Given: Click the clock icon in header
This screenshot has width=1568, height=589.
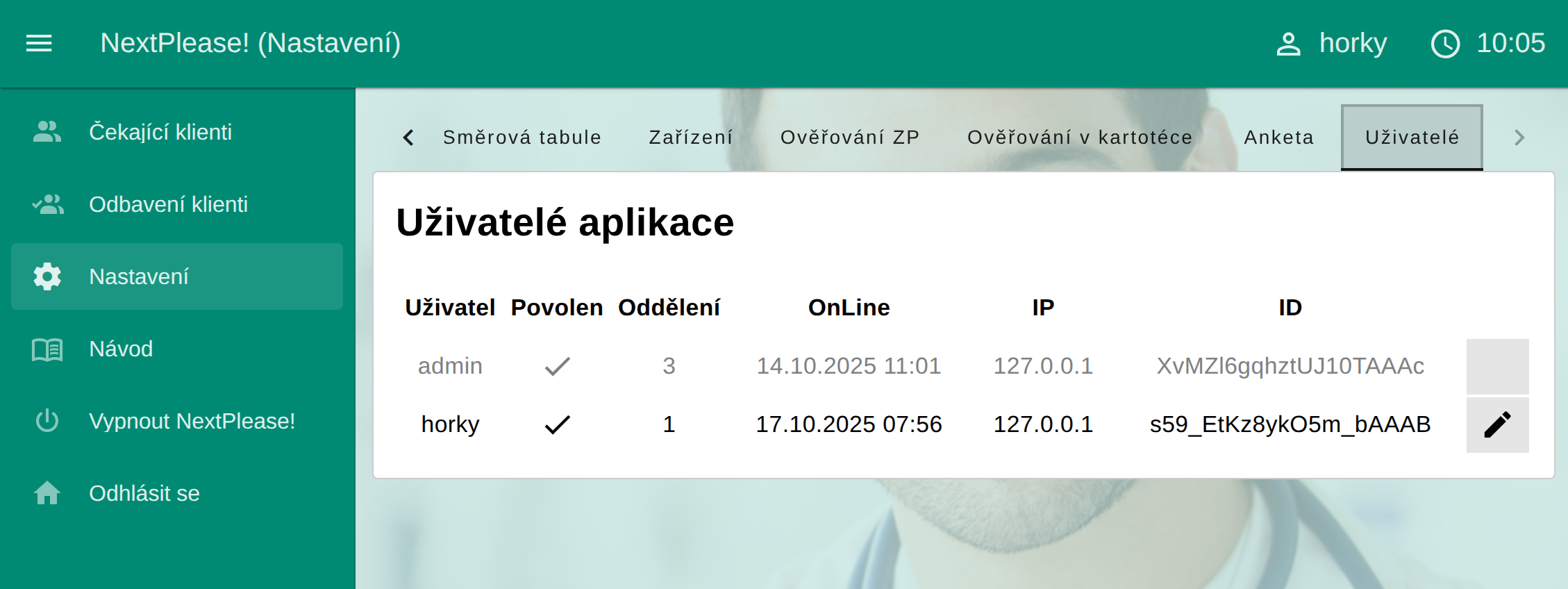Looking at the screenshot, I should (1445, 44).
